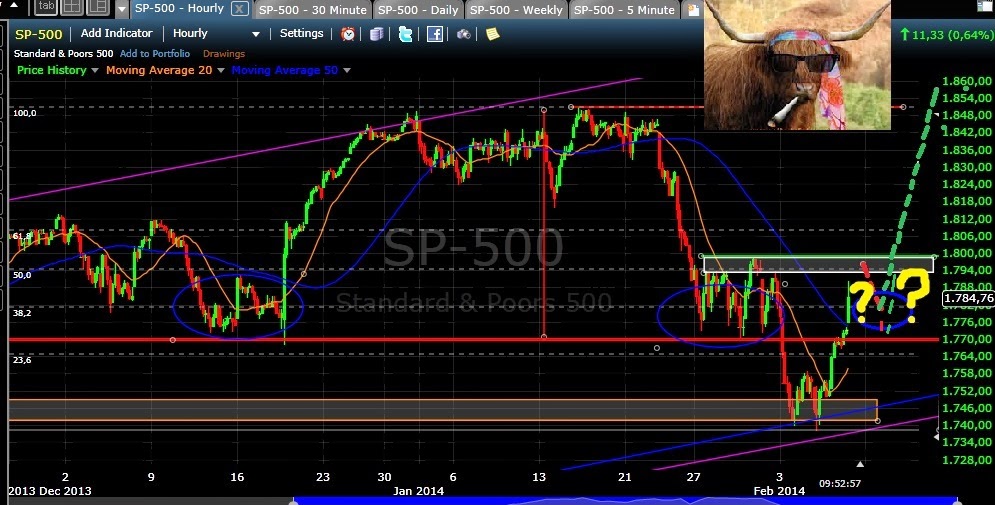Click the 50,0 Fibonacci level label
Screen dimensions: 995x505
pos(22,275)
